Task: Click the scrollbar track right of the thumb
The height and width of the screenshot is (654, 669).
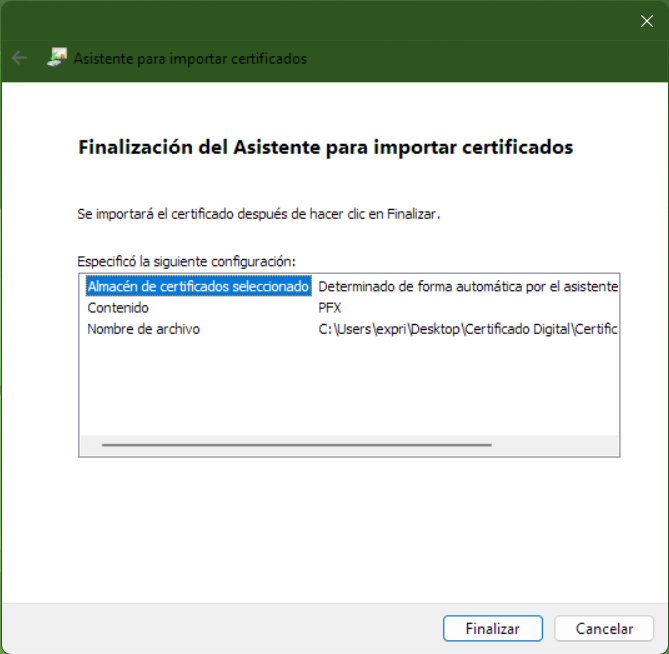Action: tap(555, 445)
